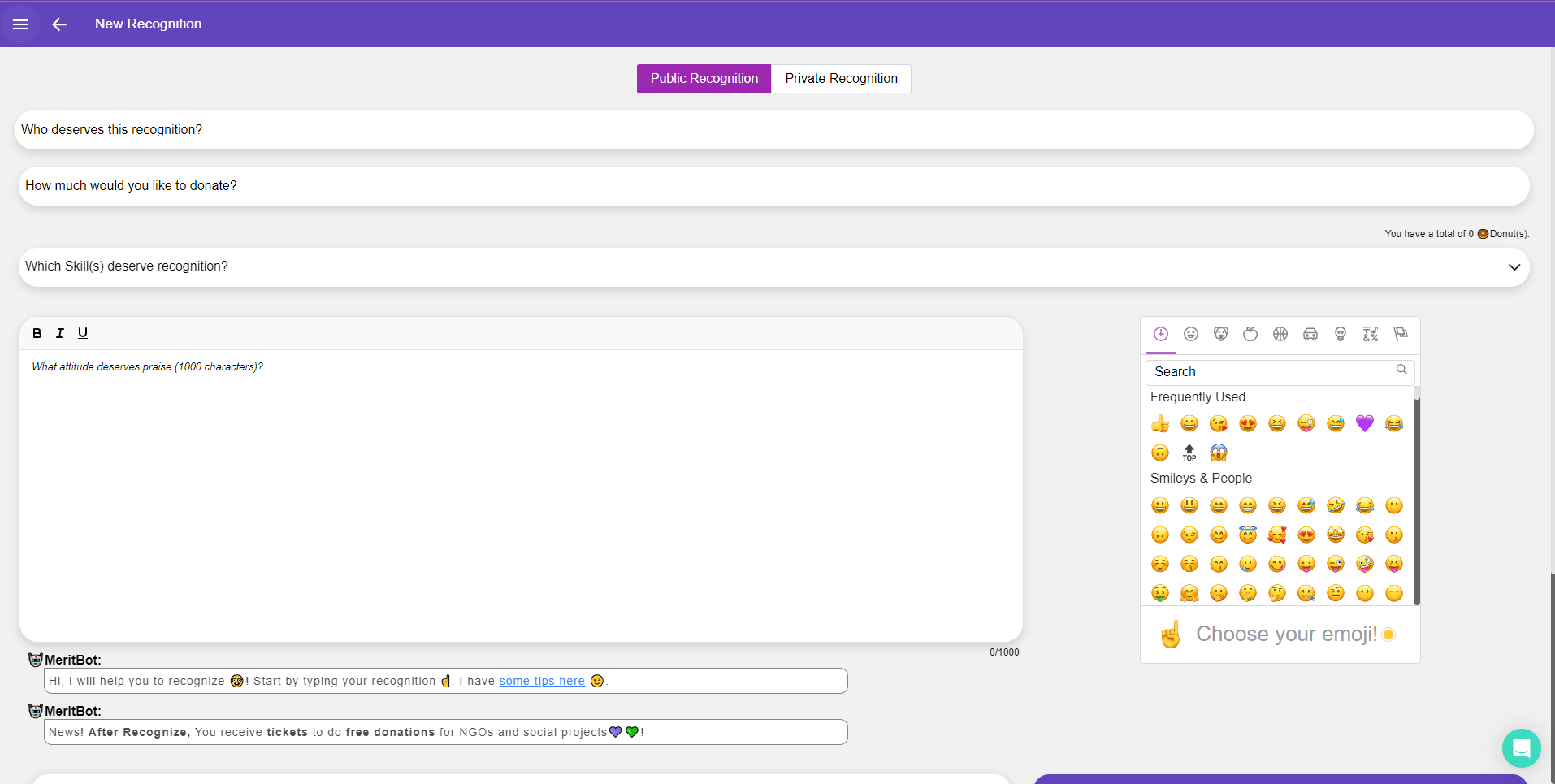Open the Travel car emoji tab
Image resolution: width=1555 pixels, height=784 pixels.
pos(1310,334)
